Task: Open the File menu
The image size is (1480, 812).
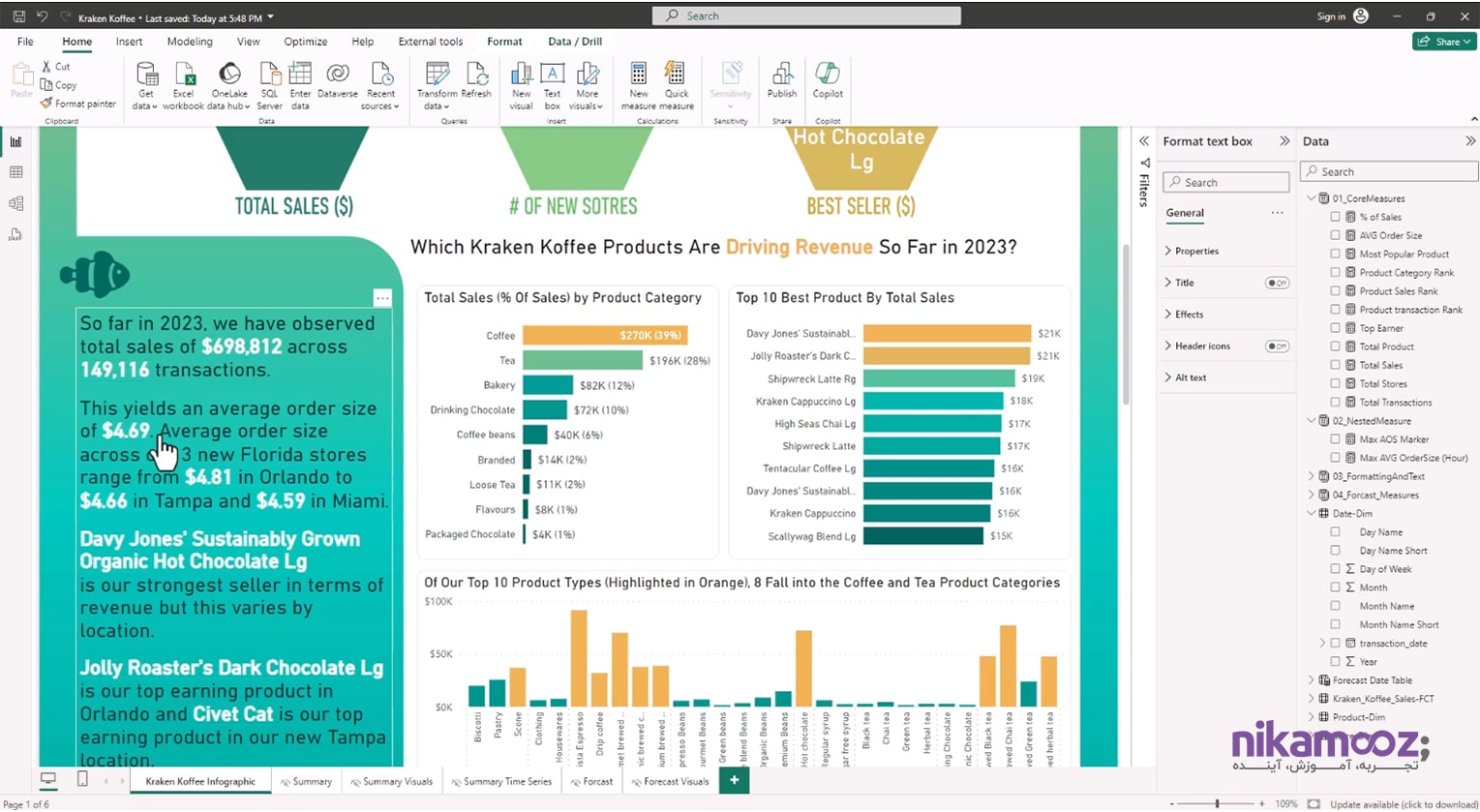Action: click(25, 42)
